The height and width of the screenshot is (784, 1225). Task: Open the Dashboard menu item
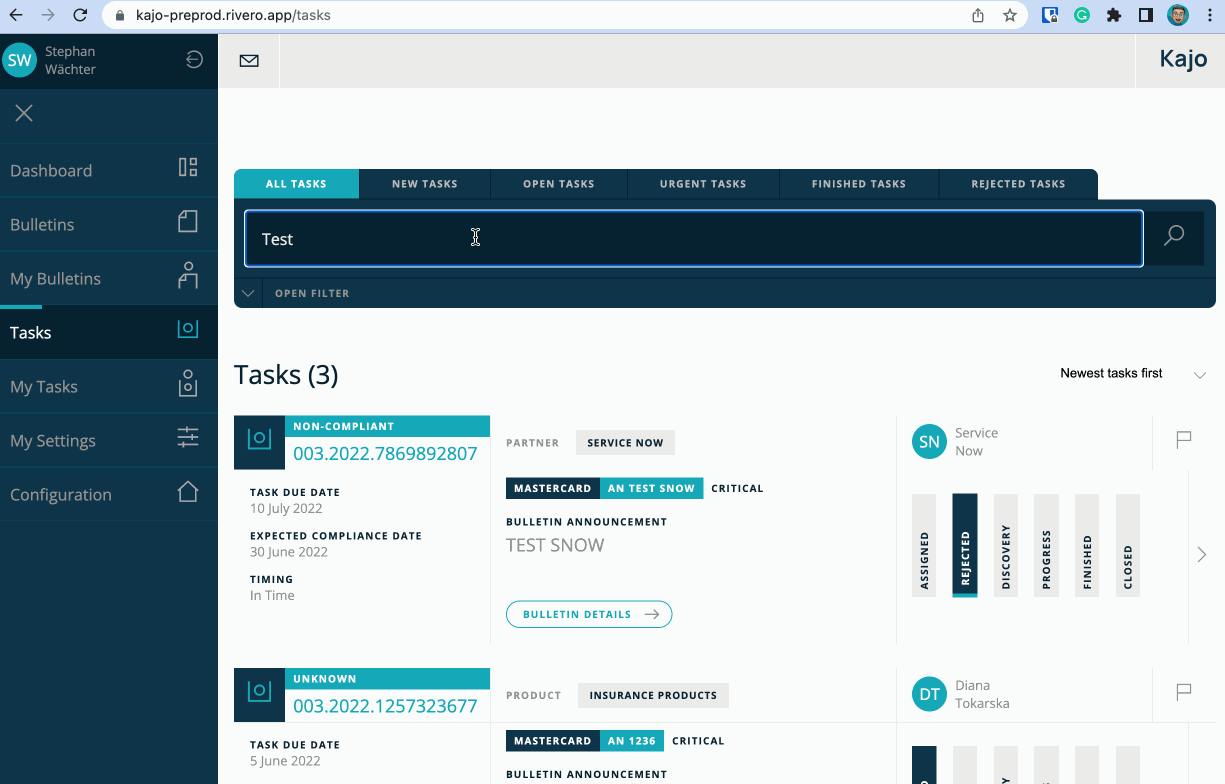[109, 170]
